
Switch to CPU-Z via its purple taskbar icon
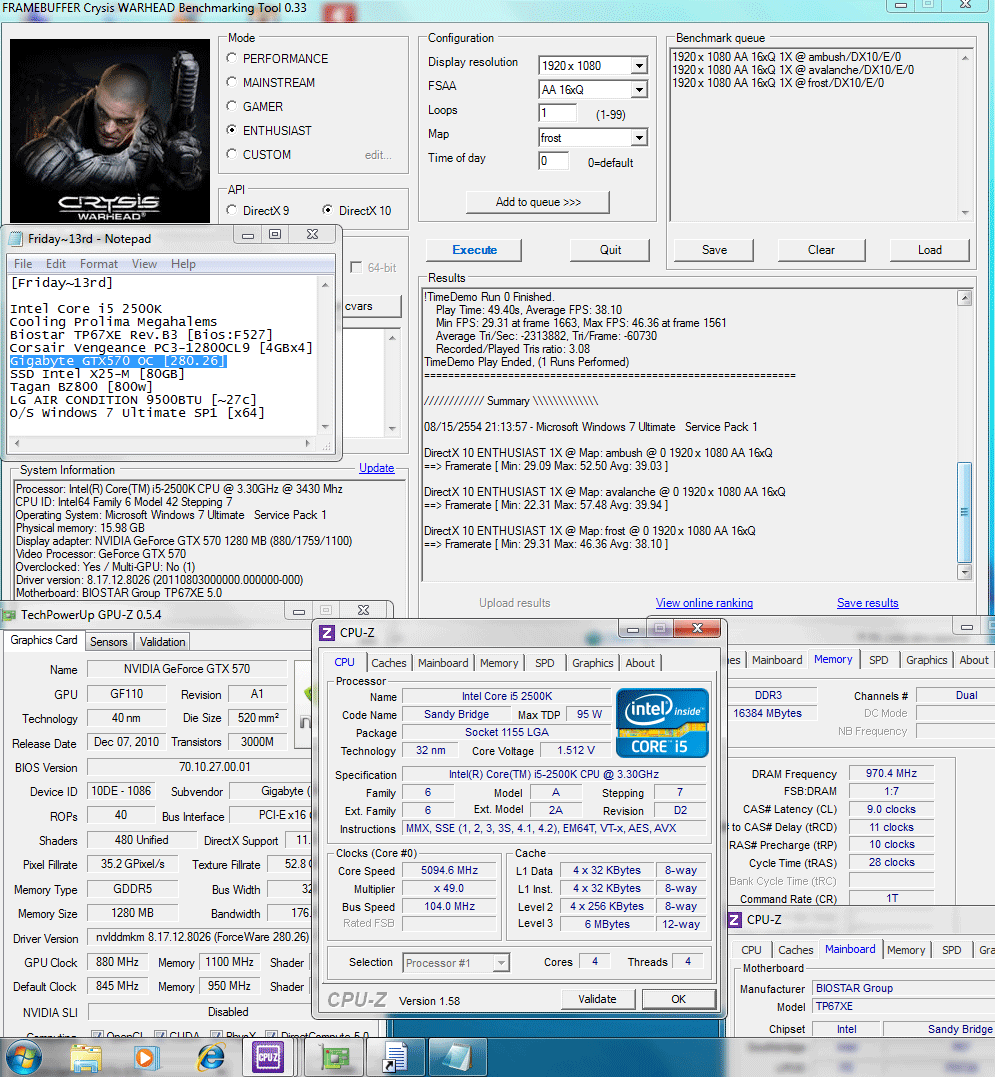[x=268, y=1057]
